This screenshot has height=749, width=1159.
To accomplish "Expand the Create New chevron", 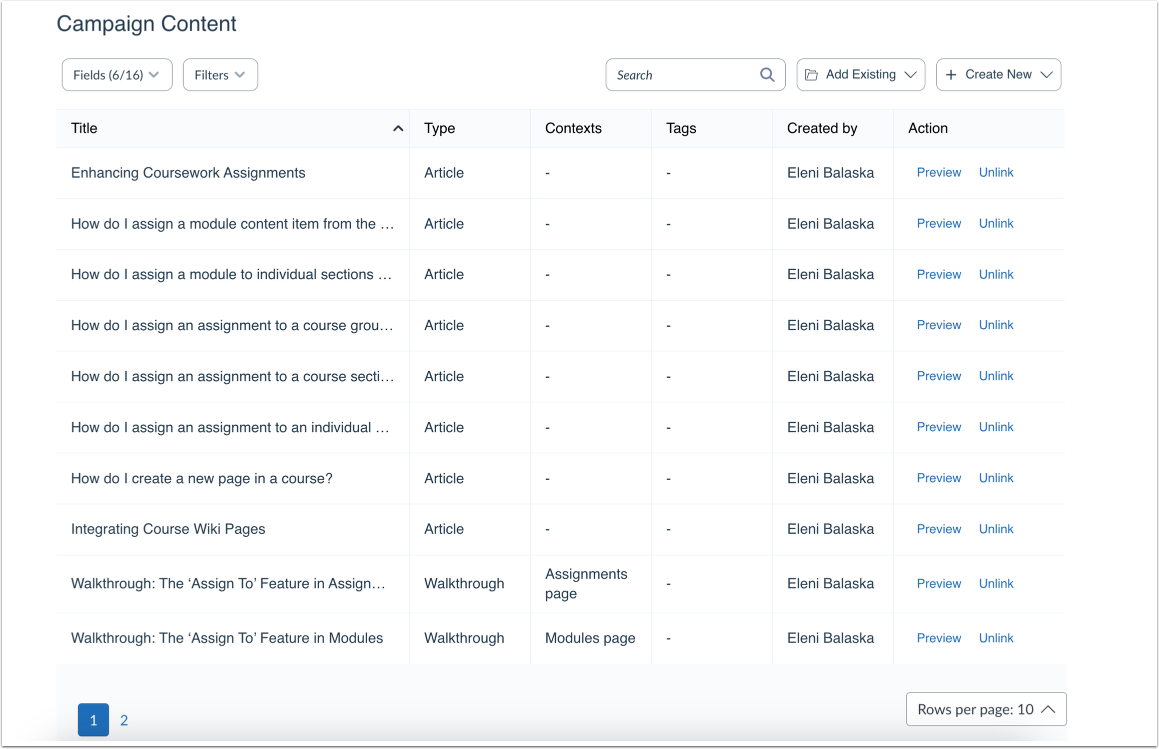I will tap(1046, 75).
